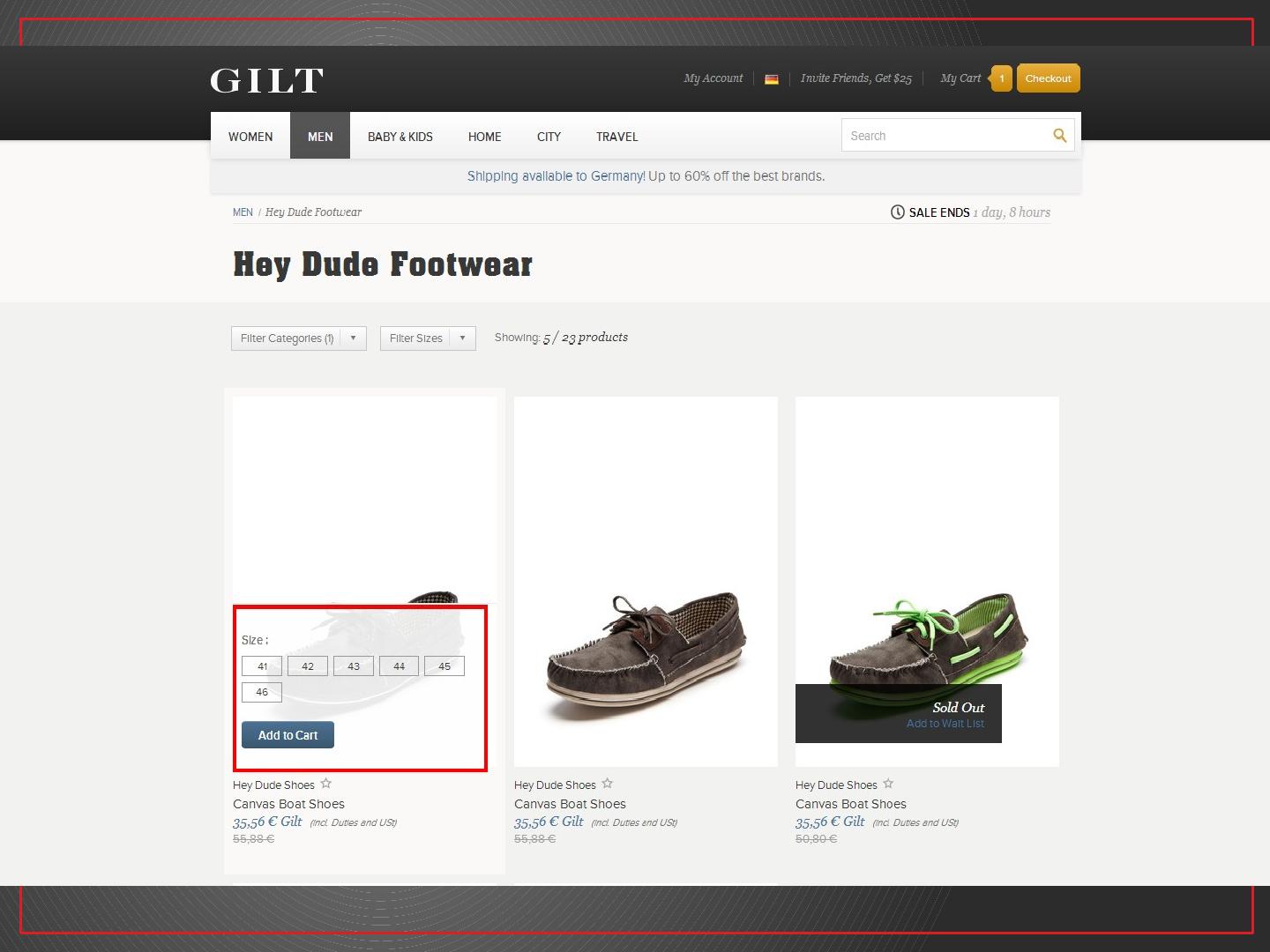Click Add to Cart button
The width and height of the screenshot is (1270, 952).
tap(288, 735)
